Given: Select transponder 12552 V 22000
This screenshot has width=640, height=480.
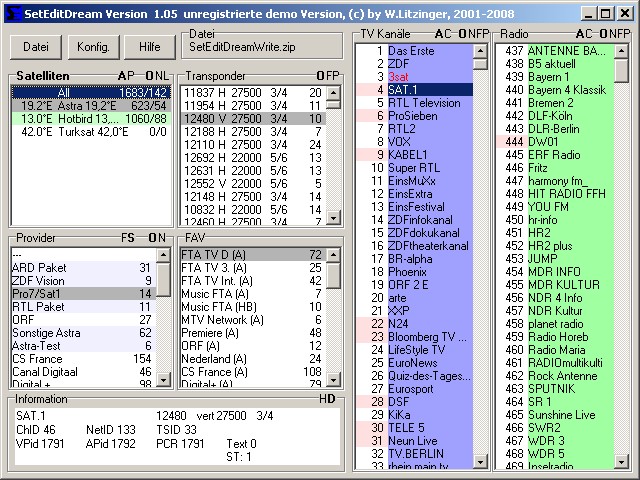Looking at the screenshot, I should pos(253,184).
